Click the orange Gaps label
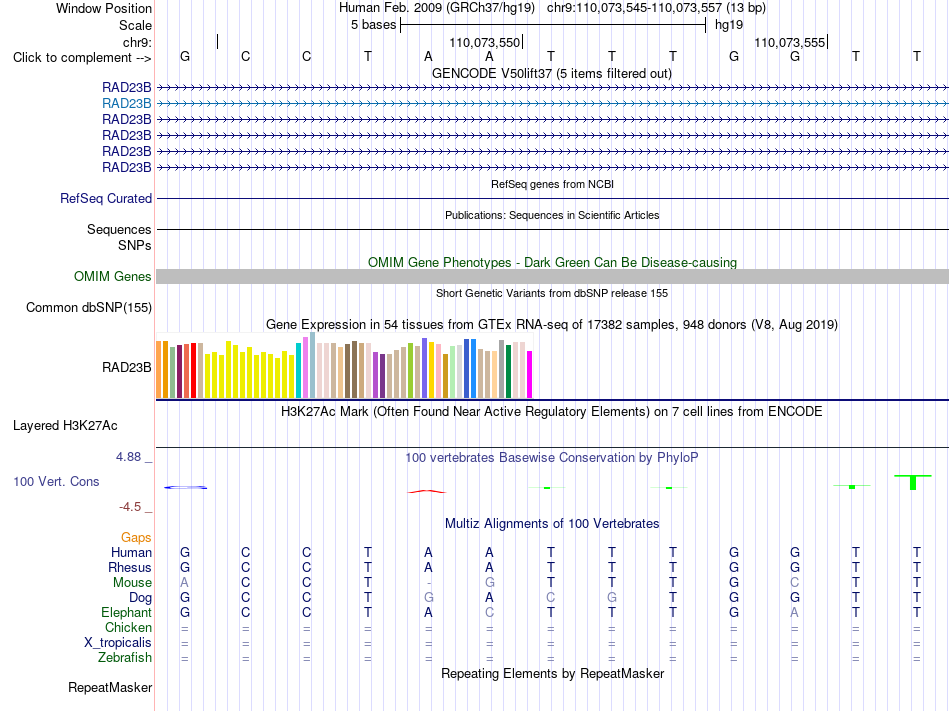This screenshot has width=950, height=711. [x=136, y=538]
